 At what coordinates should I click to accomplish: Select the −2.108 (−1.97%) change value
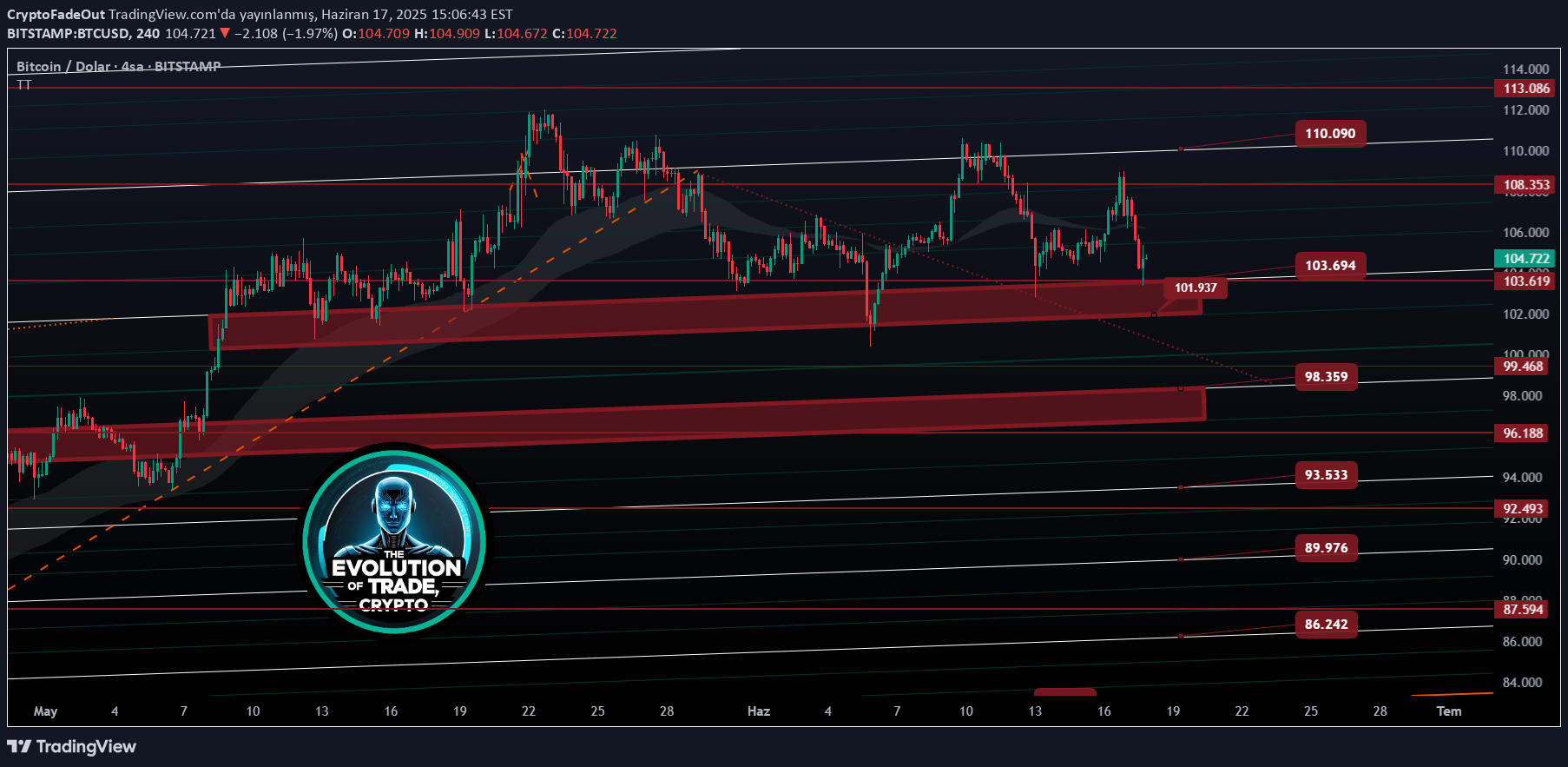[286, 34]
